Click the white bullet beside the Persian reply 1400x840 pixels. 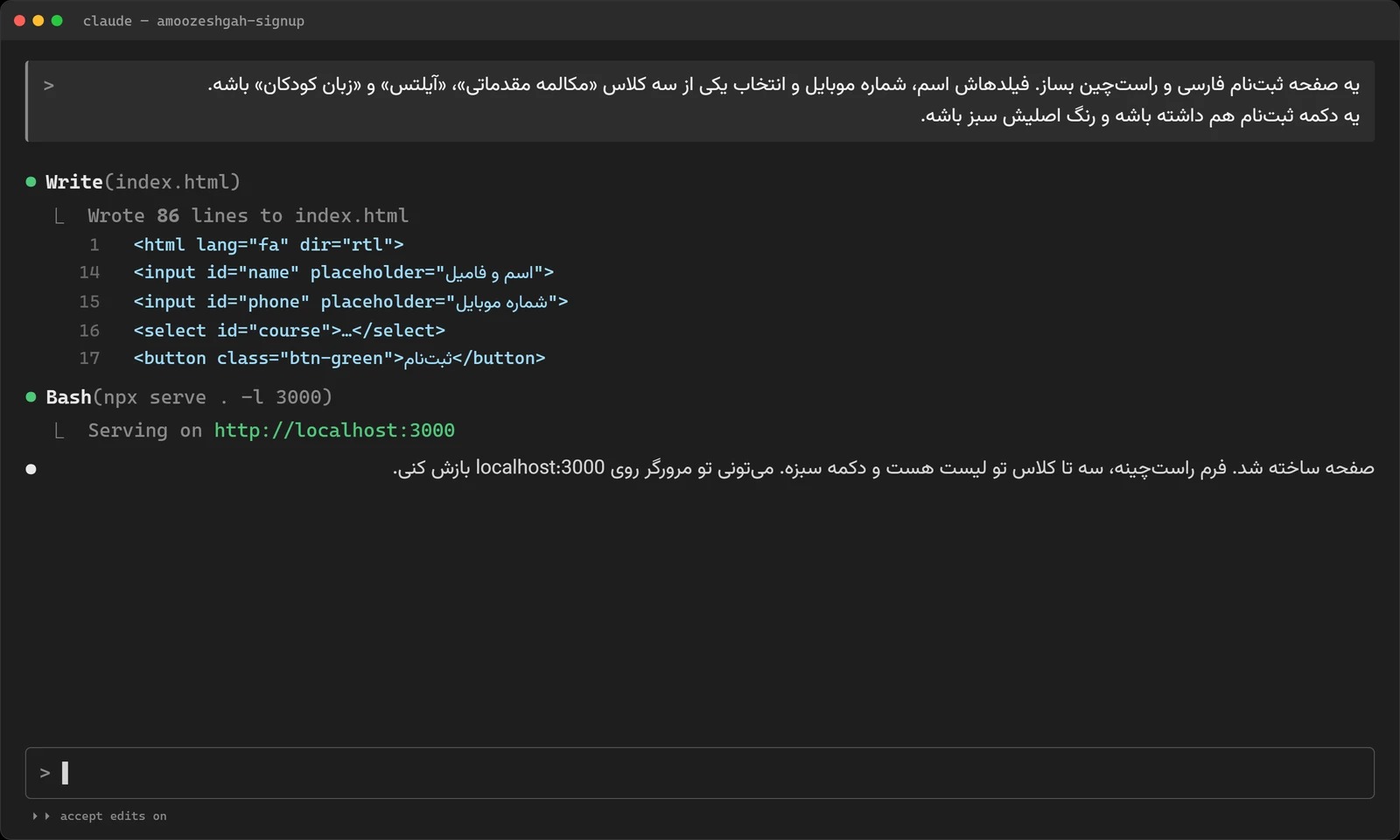[x=31, y=469]
